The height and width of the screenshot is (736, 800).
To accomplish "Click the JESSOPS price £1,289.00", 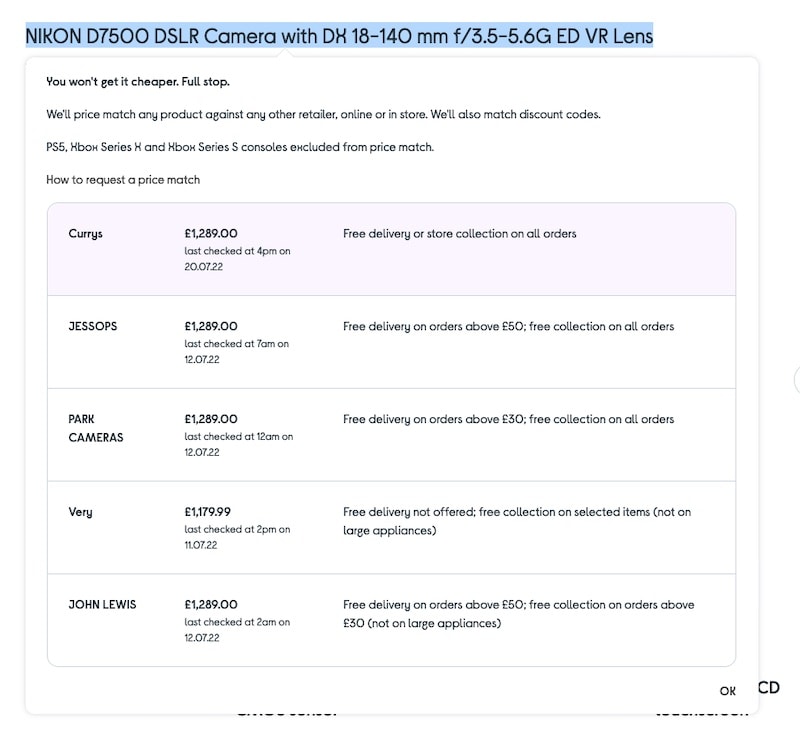I will 211,326.
